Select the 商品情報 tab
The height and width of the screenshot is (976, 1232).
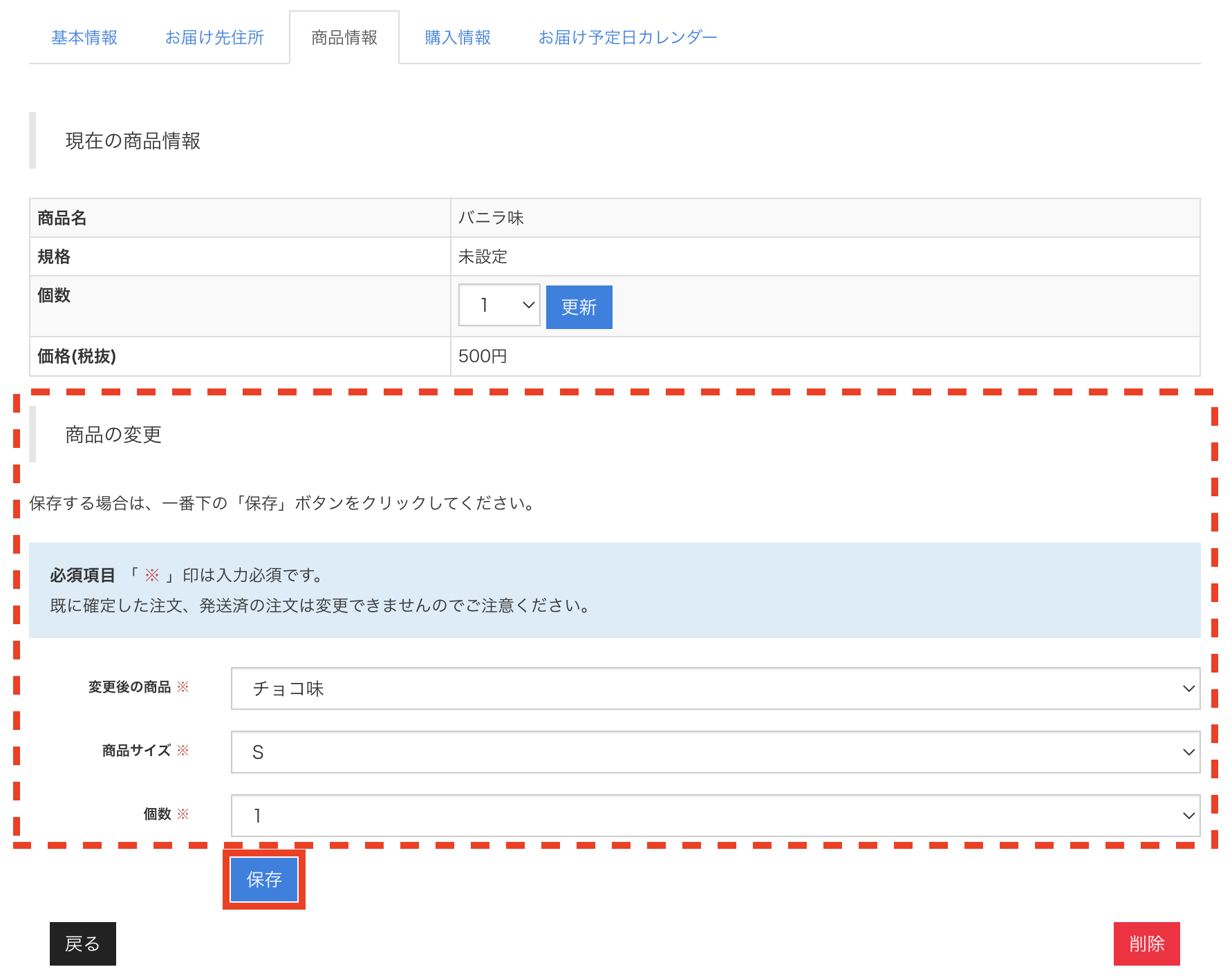344,37
